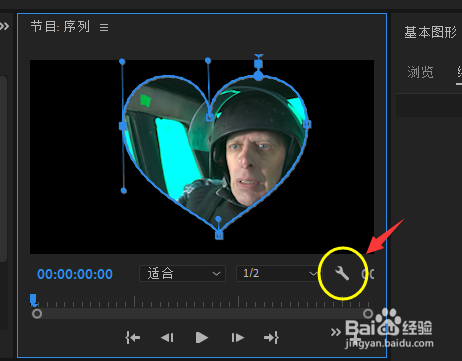This screenshot has height=361, width=462.
Task: Click the right zoom scroll bar handle
Action: pos(368,314)
